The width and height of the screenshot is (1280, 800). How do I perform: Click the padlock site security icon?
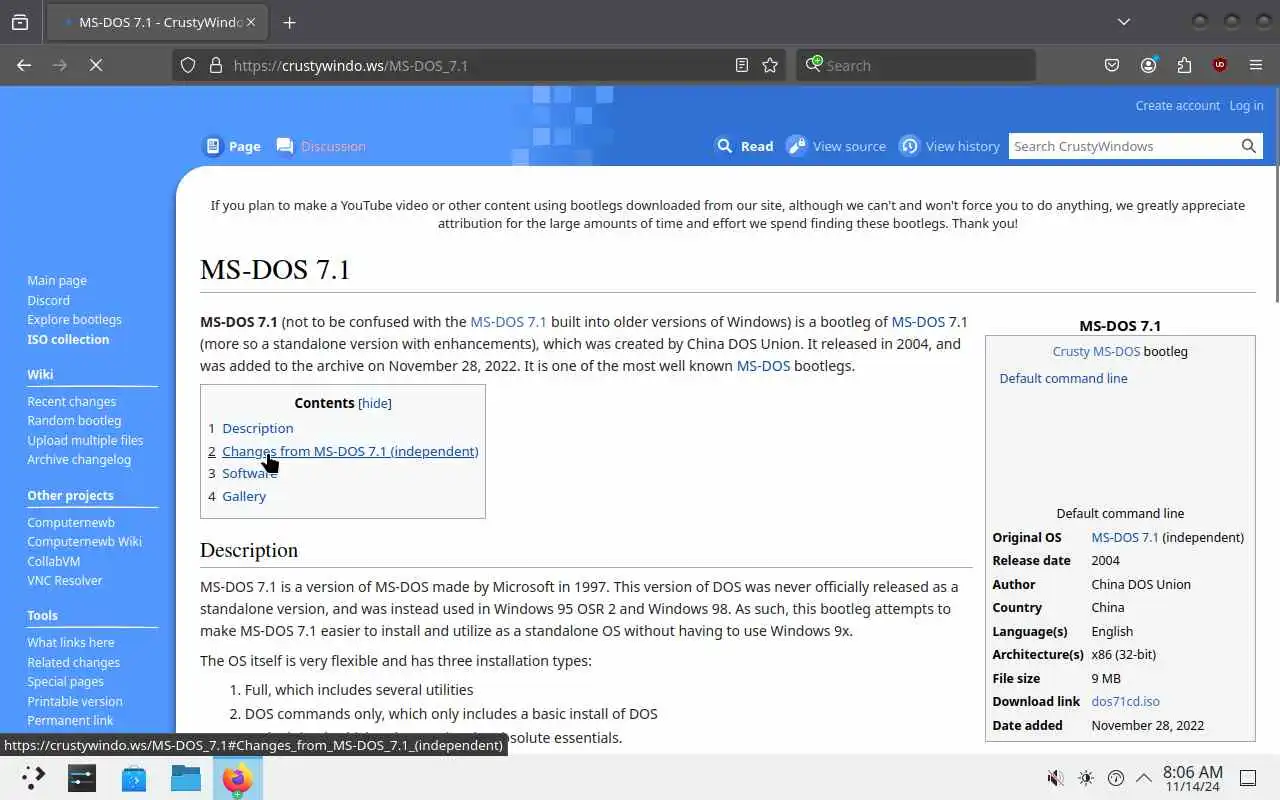[215, 65]
